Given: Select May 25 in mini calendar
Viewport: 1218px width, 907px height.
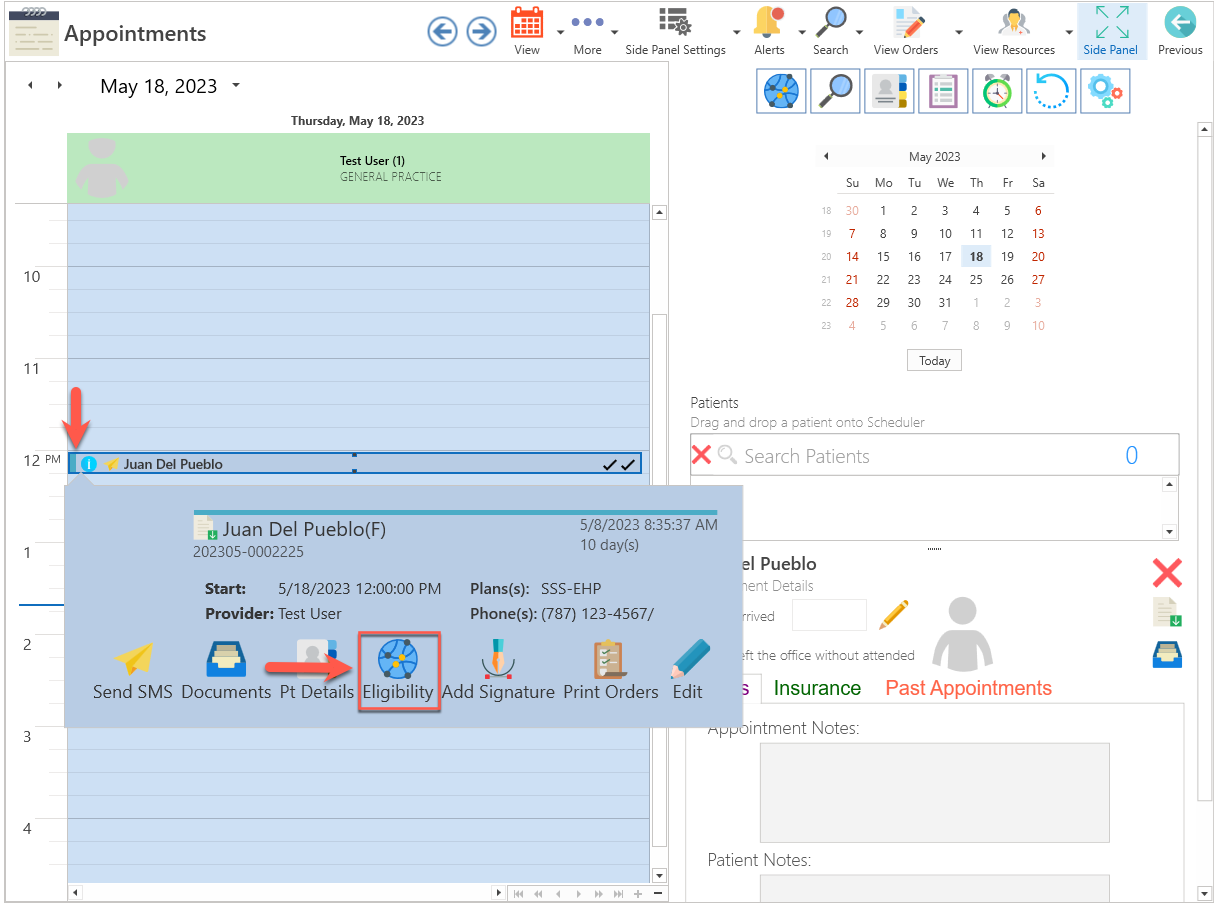Looking at the screenshot, I should [976, 280].
